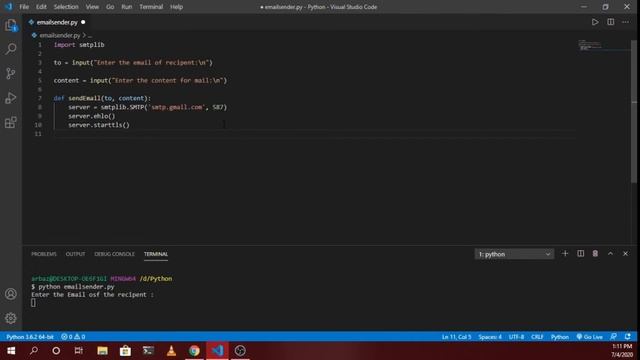The width and height of the screenshot is (640, 360).
Task: Switch to the PROBLEMS panel tab
Action: pos(44,254)
